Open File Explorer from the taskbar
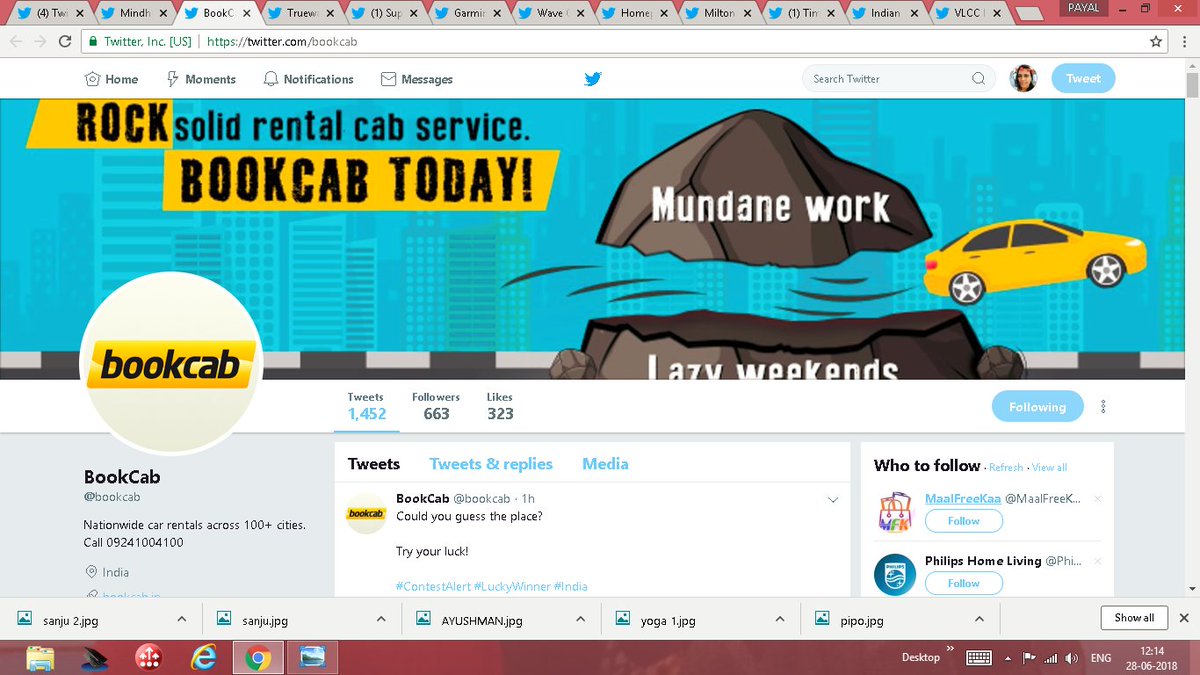The height and width of the screenshot is (675, 1200). pos(40,658)
